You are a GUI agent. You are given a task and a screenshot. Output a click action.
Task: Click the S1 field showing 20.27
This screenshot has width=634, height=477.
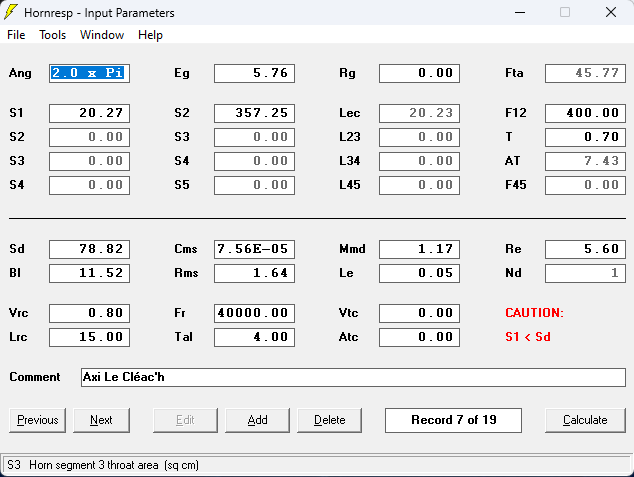89,113
